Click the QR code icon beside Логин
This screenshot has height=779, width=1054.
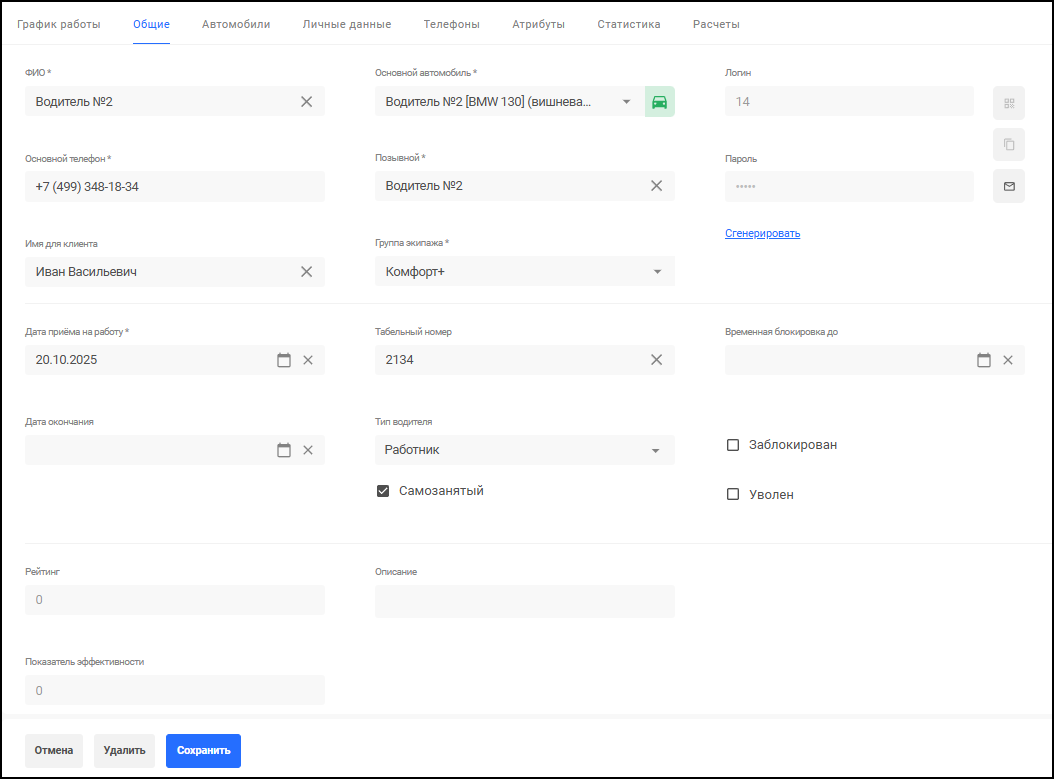coord(1008,103)
